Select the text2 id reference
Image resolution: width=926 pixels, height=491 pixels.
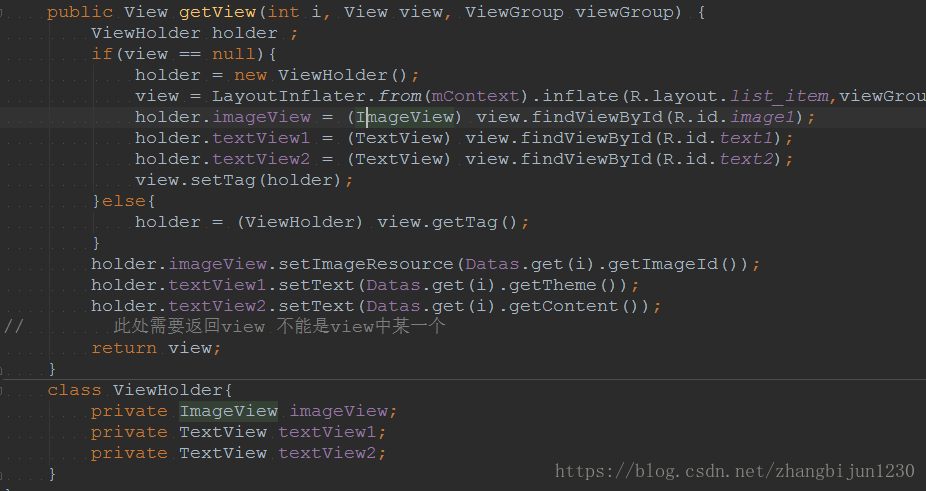click(x=746, y=159)
